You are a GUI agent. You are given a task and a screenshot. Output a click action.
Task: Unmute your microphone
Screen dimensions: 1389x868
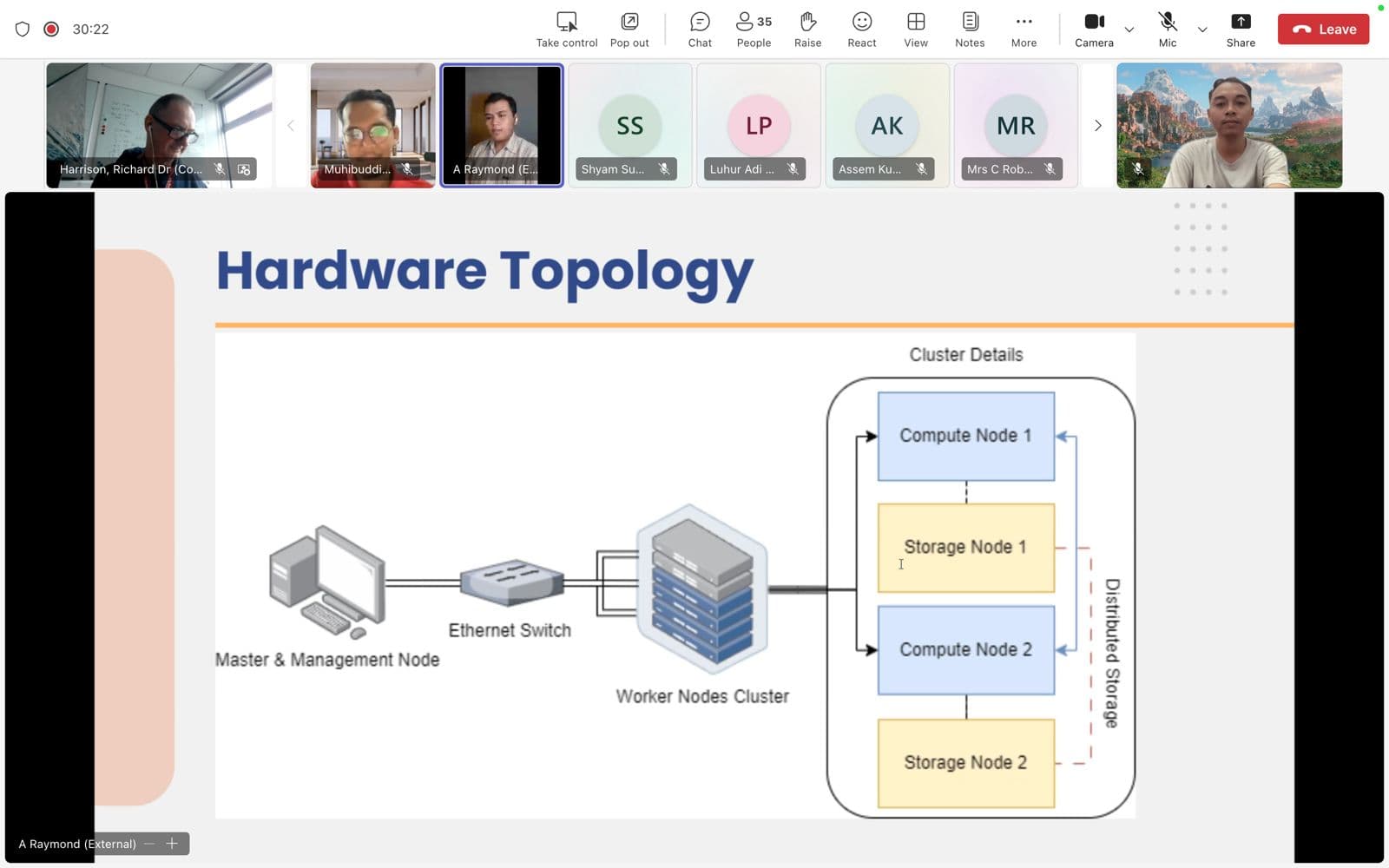[x=1167, y=29]
